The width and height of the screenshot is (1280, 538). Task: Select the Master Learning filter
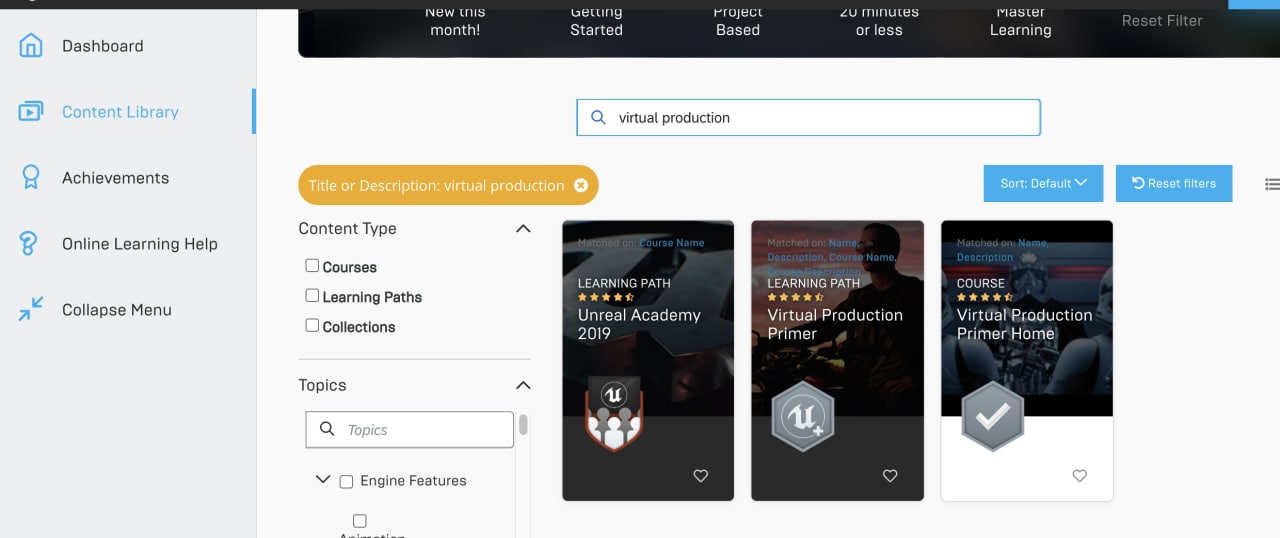[x=1020, y=20]
